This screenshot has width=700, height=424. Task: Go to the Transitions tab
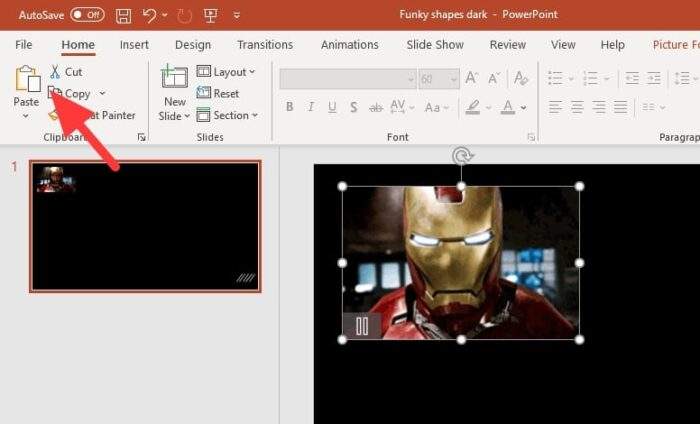(265, 45)
